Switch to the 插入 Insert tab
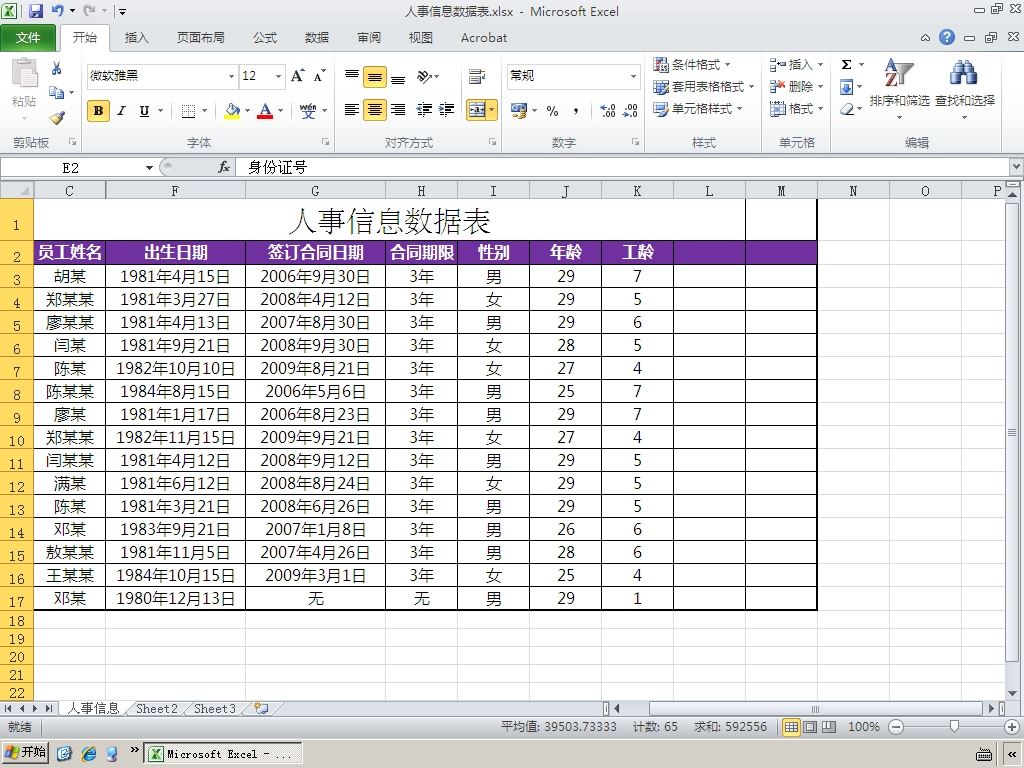 click(136, 38)
